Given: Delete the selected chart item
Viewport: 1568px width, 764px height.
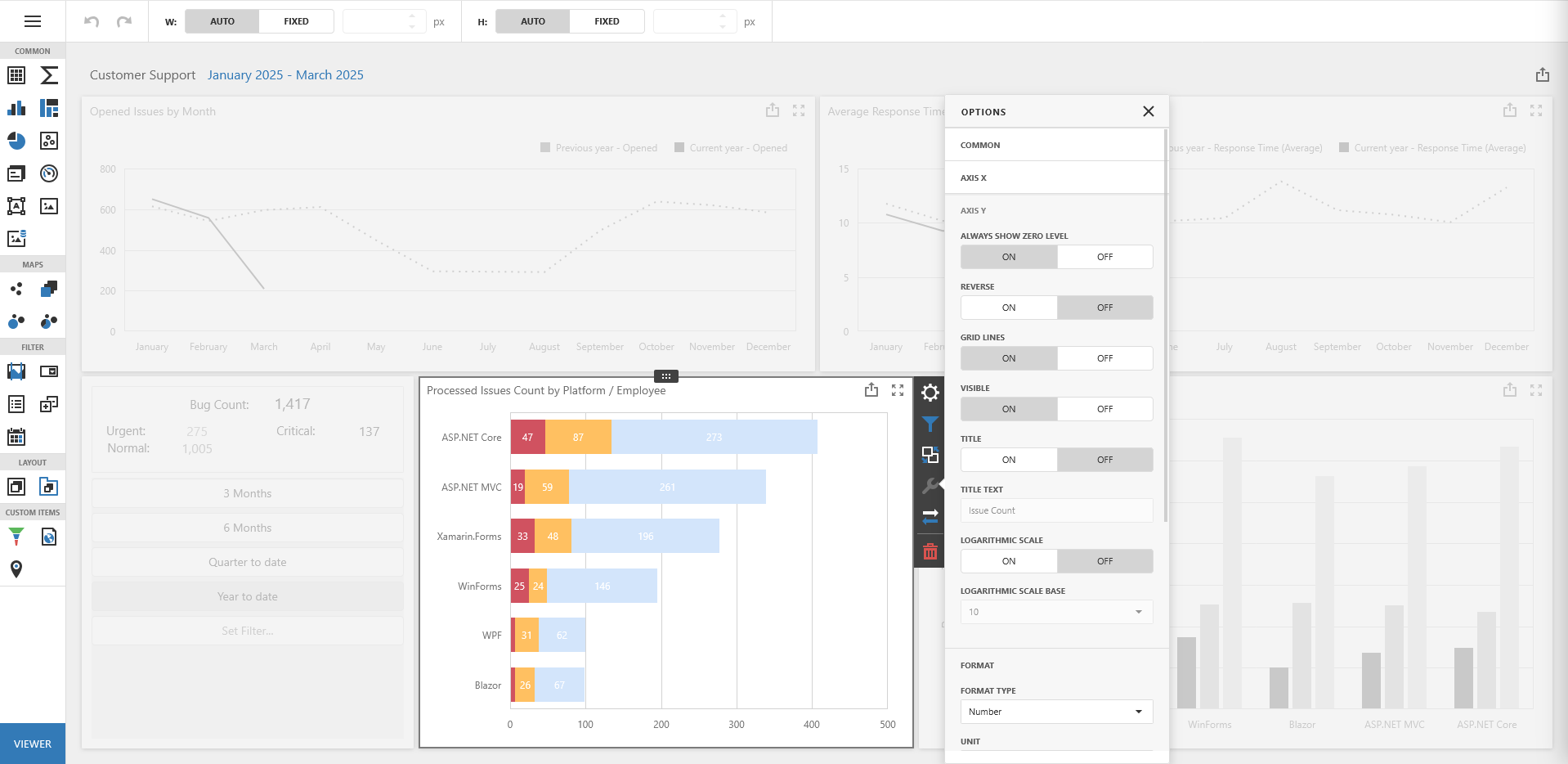Looking at the screenshot, I should (x=930, y=551).
